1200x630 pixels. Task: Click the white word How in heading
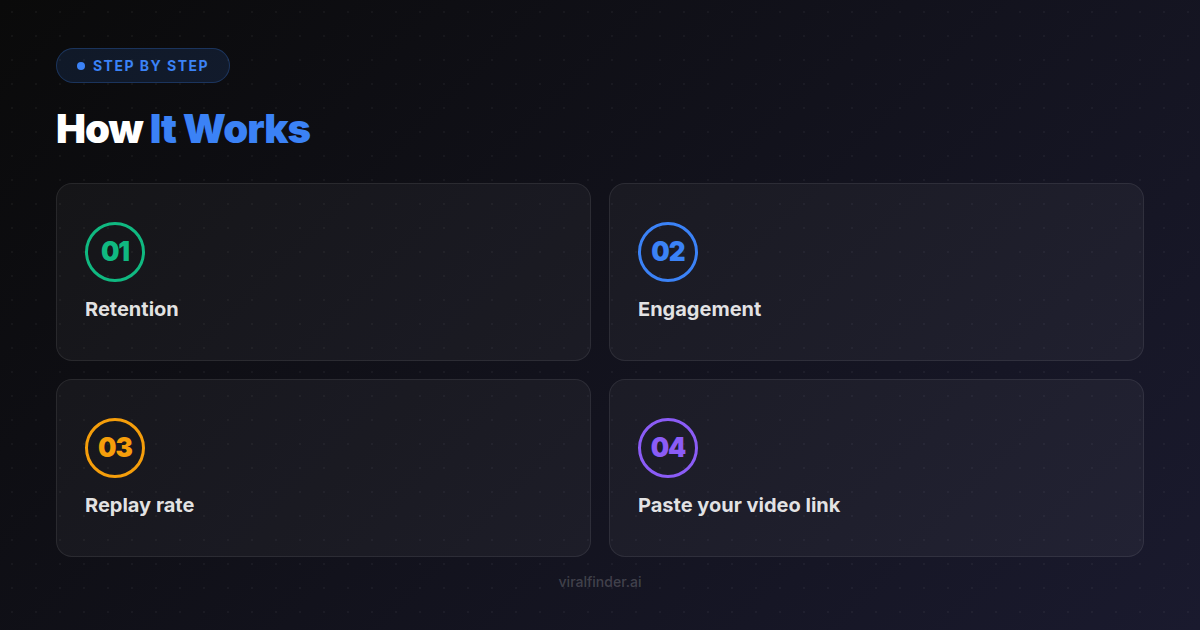coord(99,129)
